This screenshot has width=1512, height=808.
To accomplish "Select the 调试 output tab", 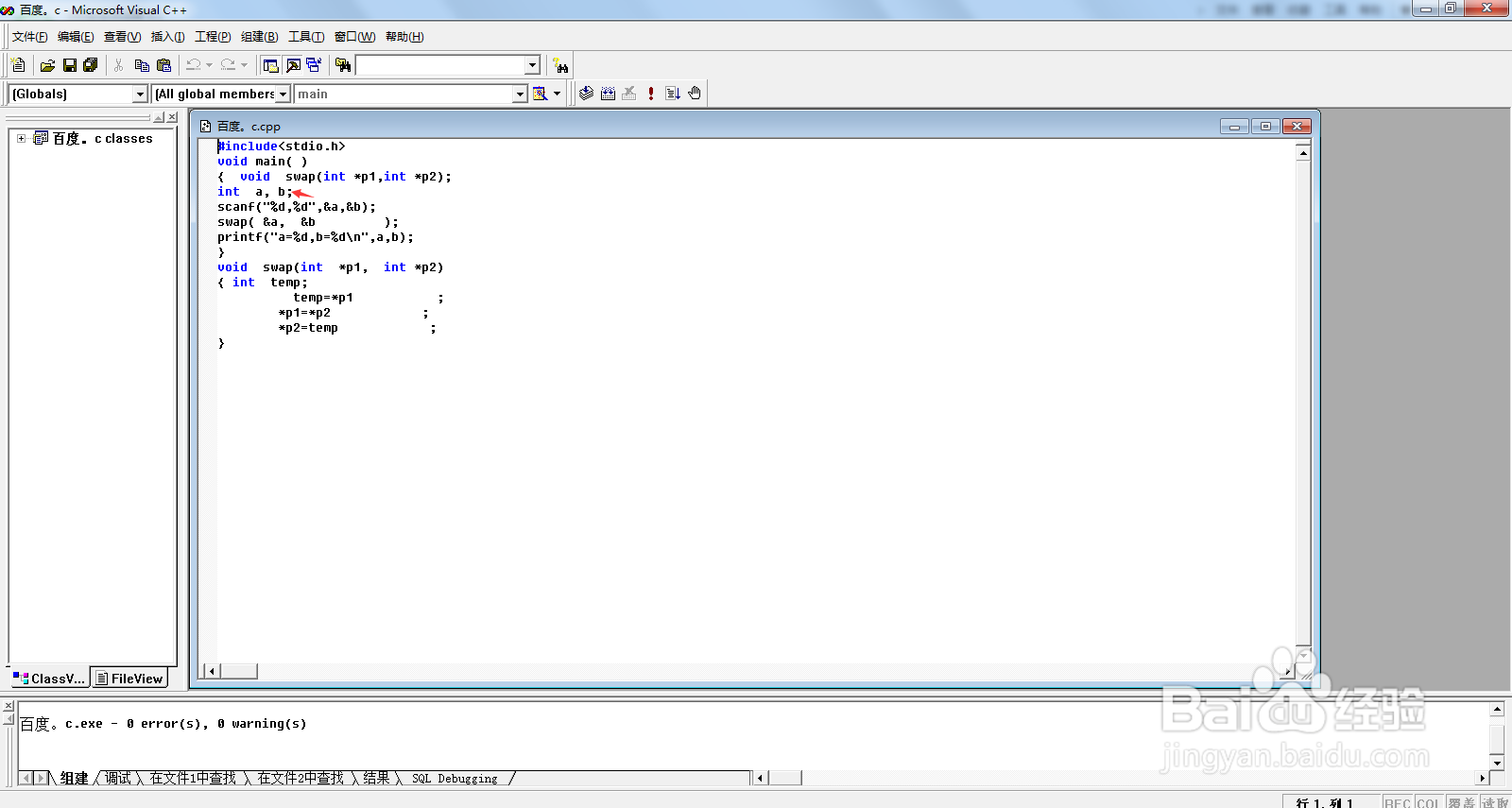I will coord(118,779).
